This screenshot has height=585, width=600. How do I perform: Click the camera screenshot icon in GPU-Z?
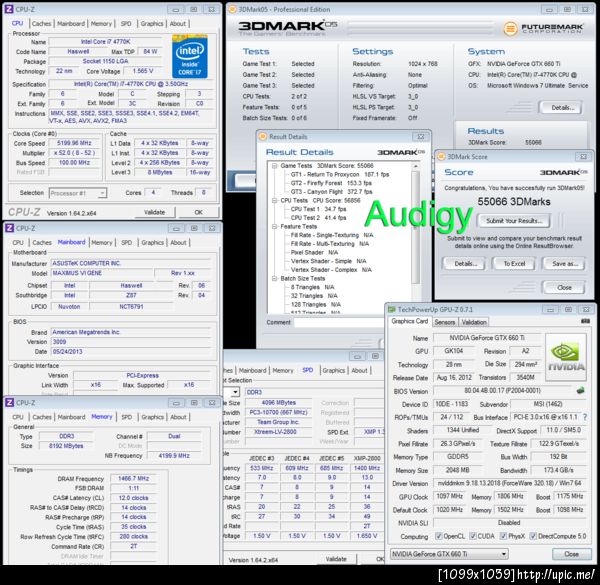[585, 321]
